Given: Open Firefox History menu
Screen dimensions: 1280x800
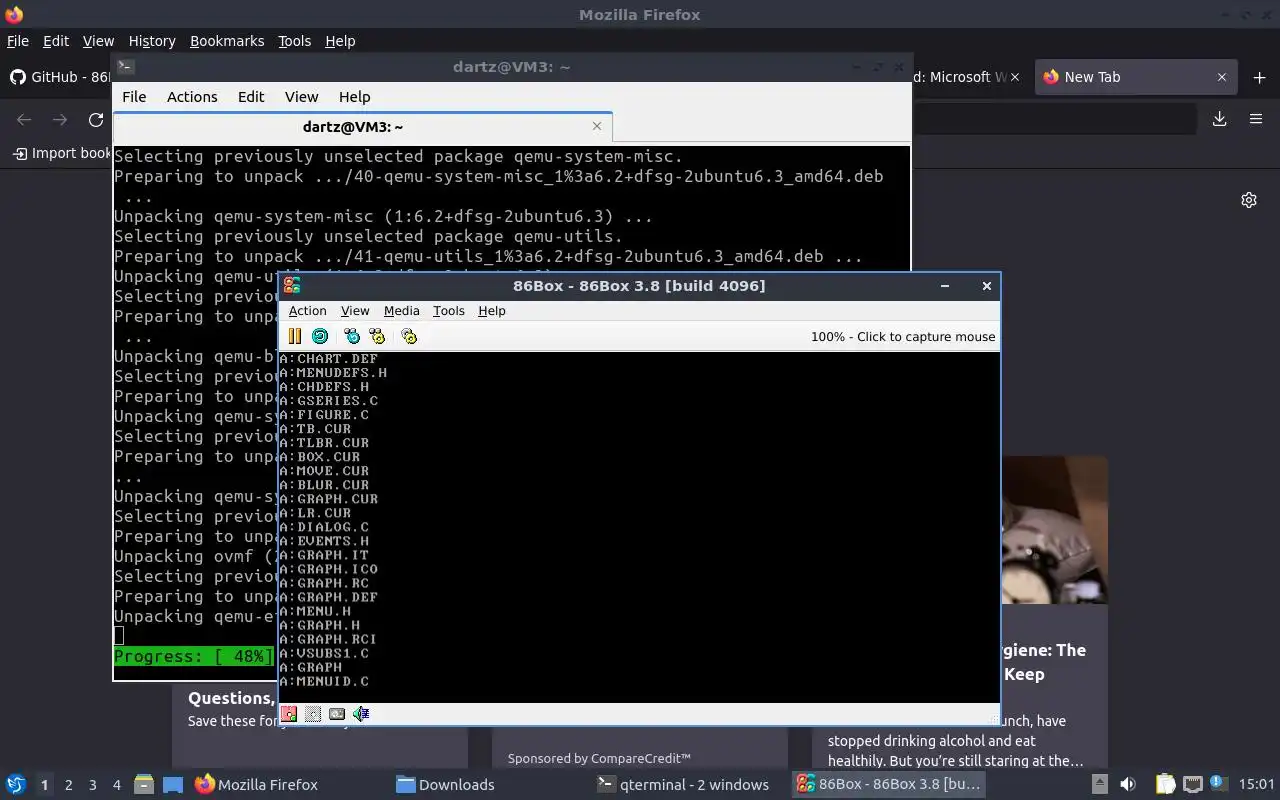Looking at the screenshot, I should point(152,41).
